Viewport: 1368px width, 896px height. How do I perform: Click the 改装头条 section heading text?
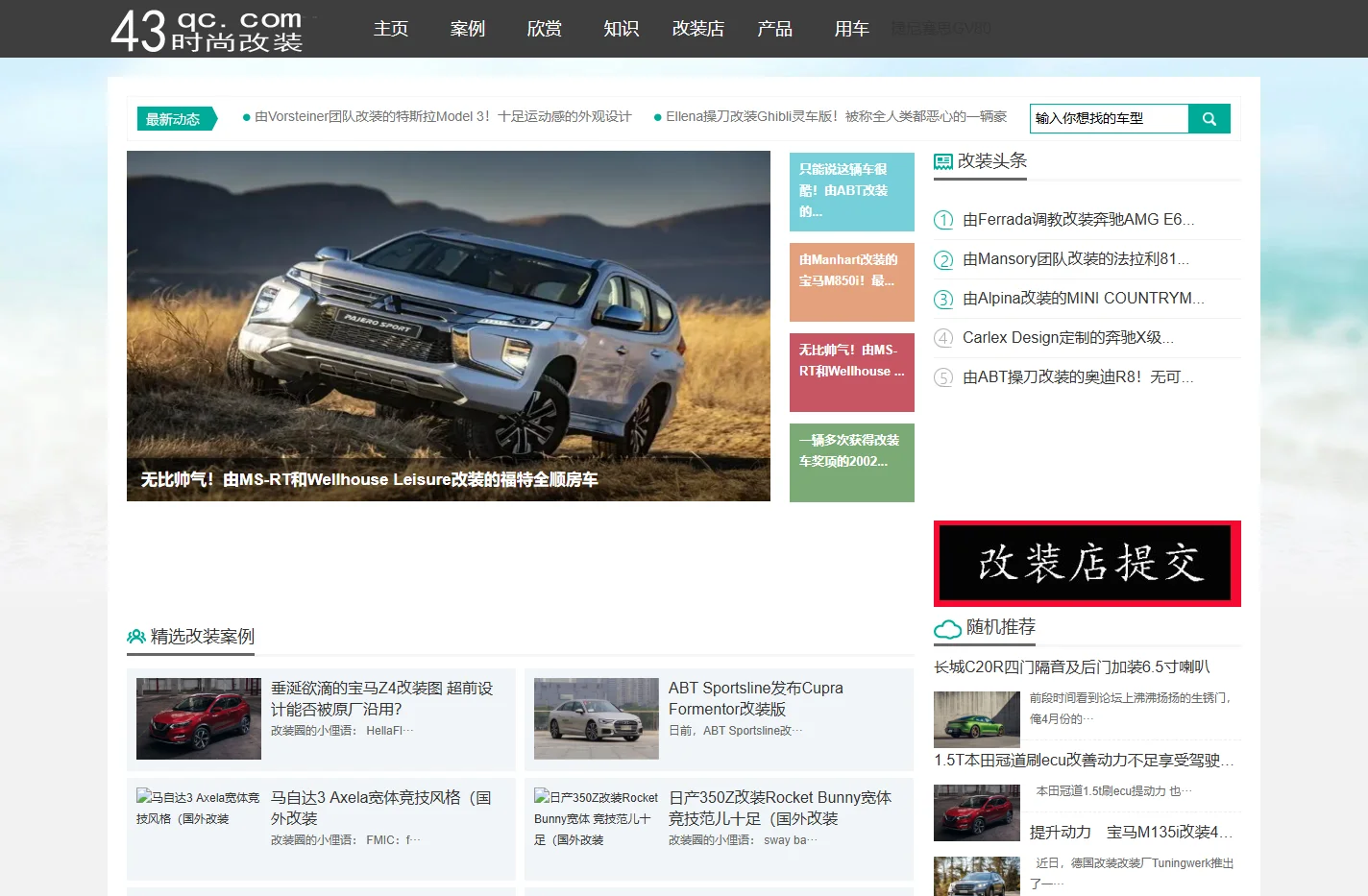(x=992, y=161)
